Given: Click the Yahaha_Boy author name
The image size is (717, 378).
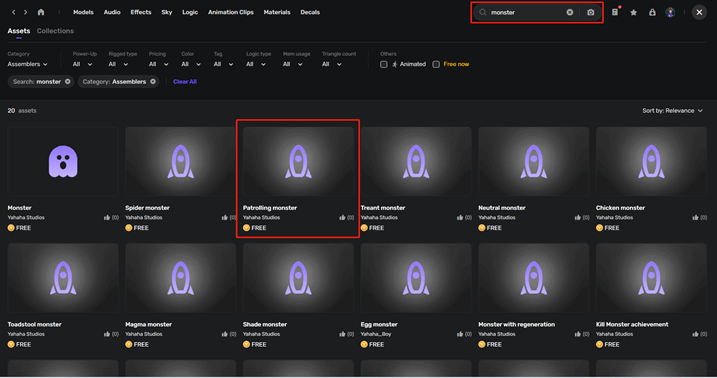Looking at the screenshot, I should tap(376, 334).
